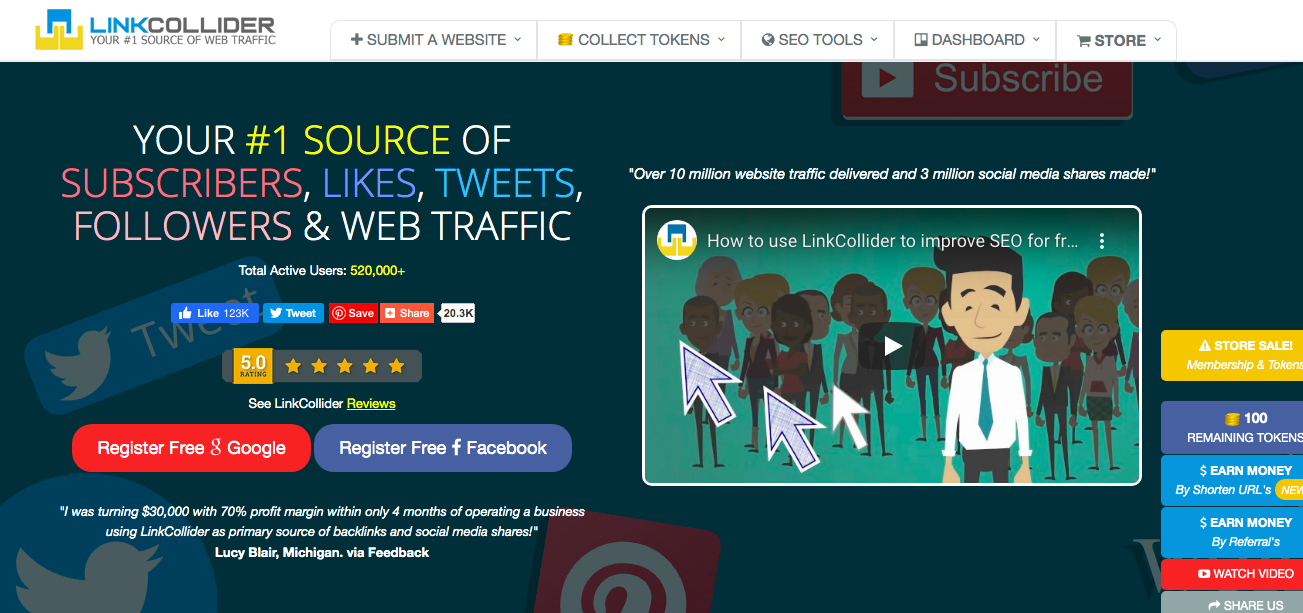Expand the SEO Tools dropdown arrow

(x=874, y=40)
